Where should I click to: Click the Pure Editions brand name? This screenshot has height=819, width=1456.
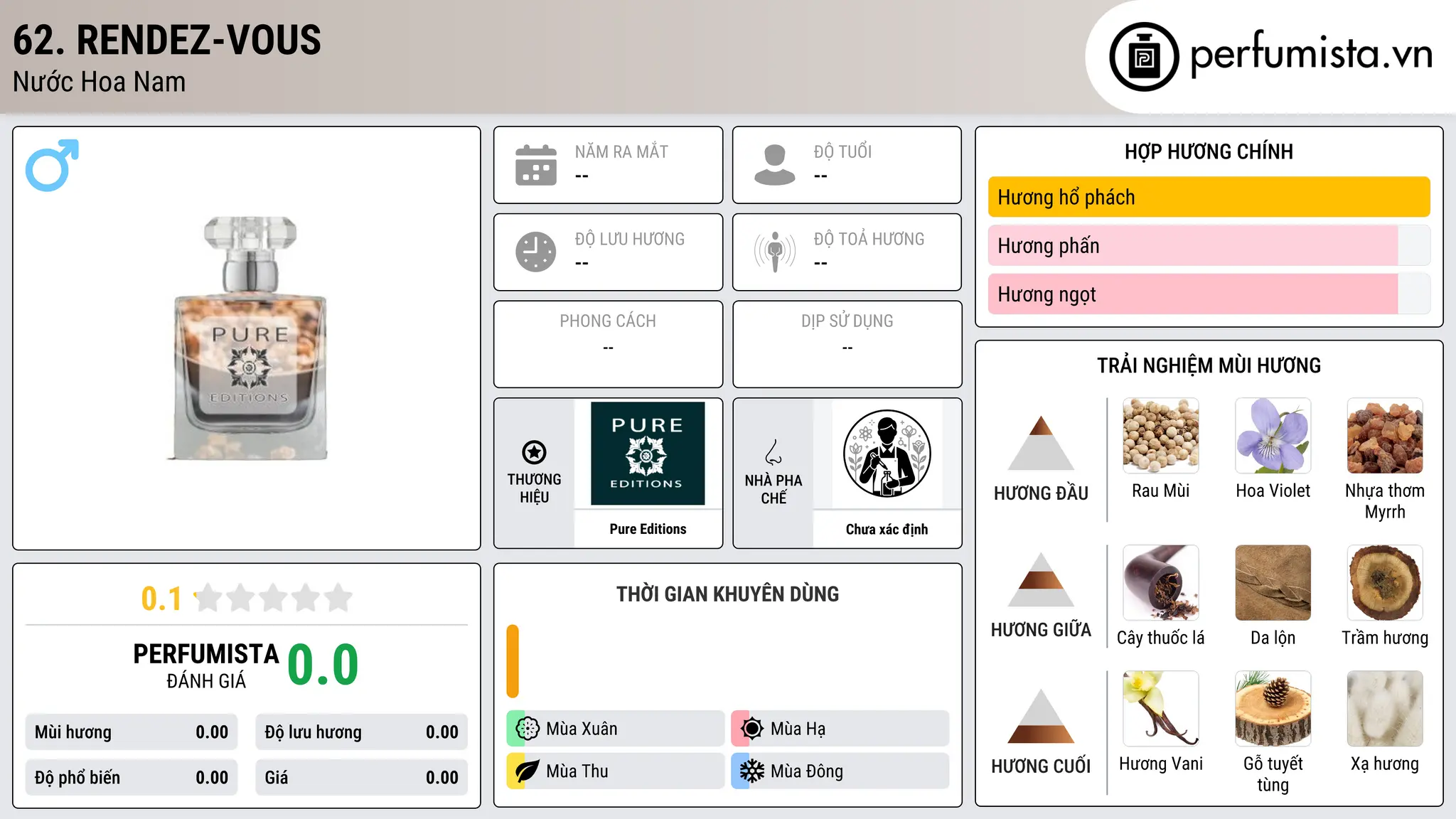[x=648, y=529]
